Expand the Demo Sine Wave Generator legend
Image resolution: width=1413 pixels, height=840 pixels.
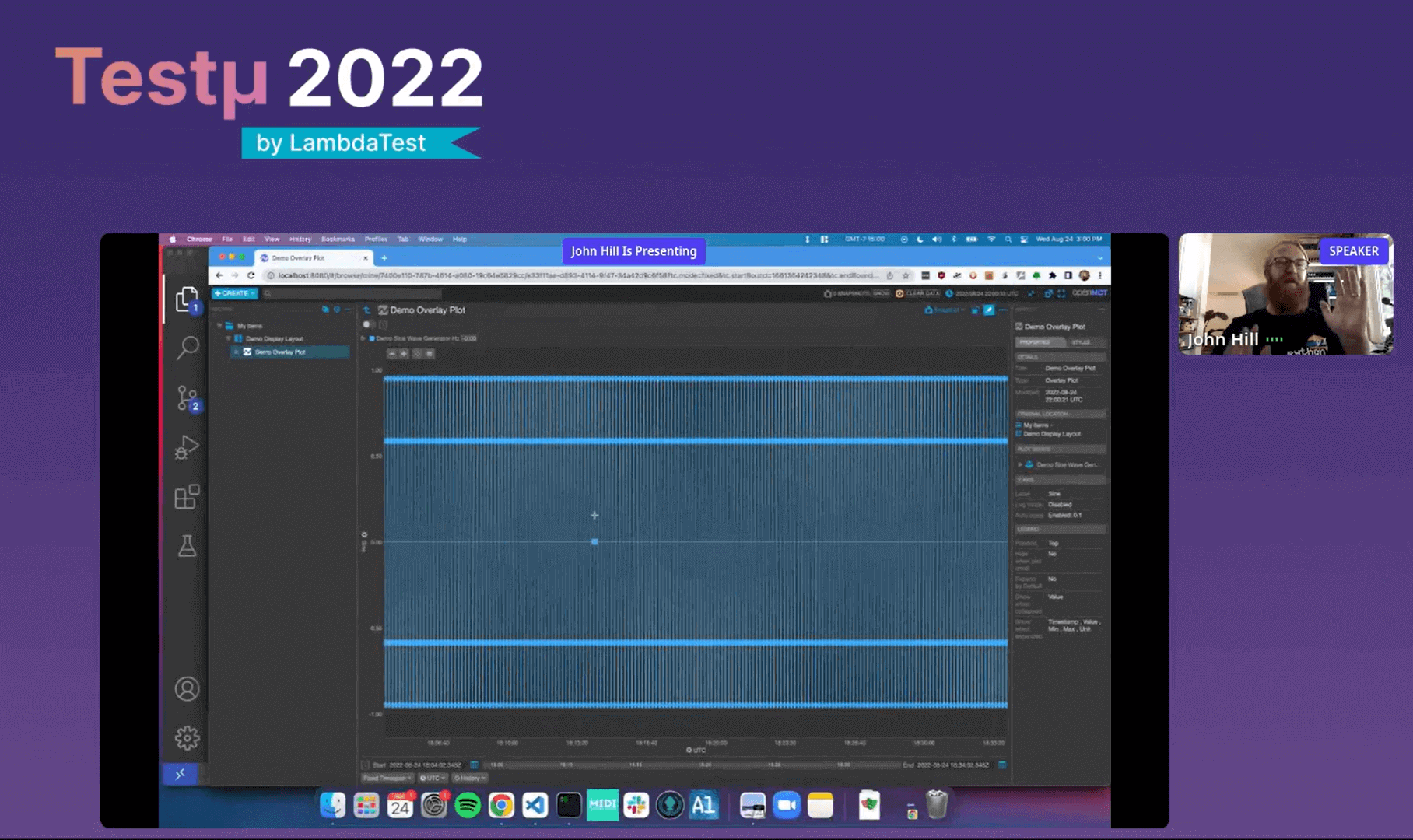click(x=363, y=338)
